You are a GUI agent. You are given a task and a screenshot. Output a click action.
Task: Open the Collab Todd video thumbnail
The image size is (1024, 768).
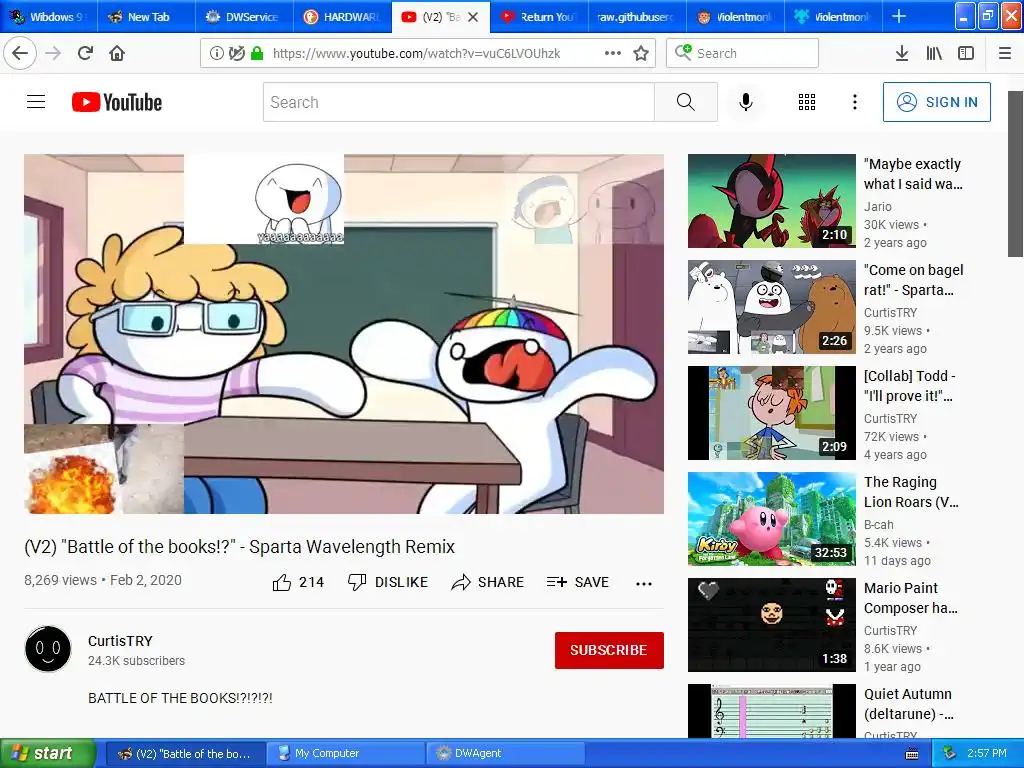click(x=772, y=413)
